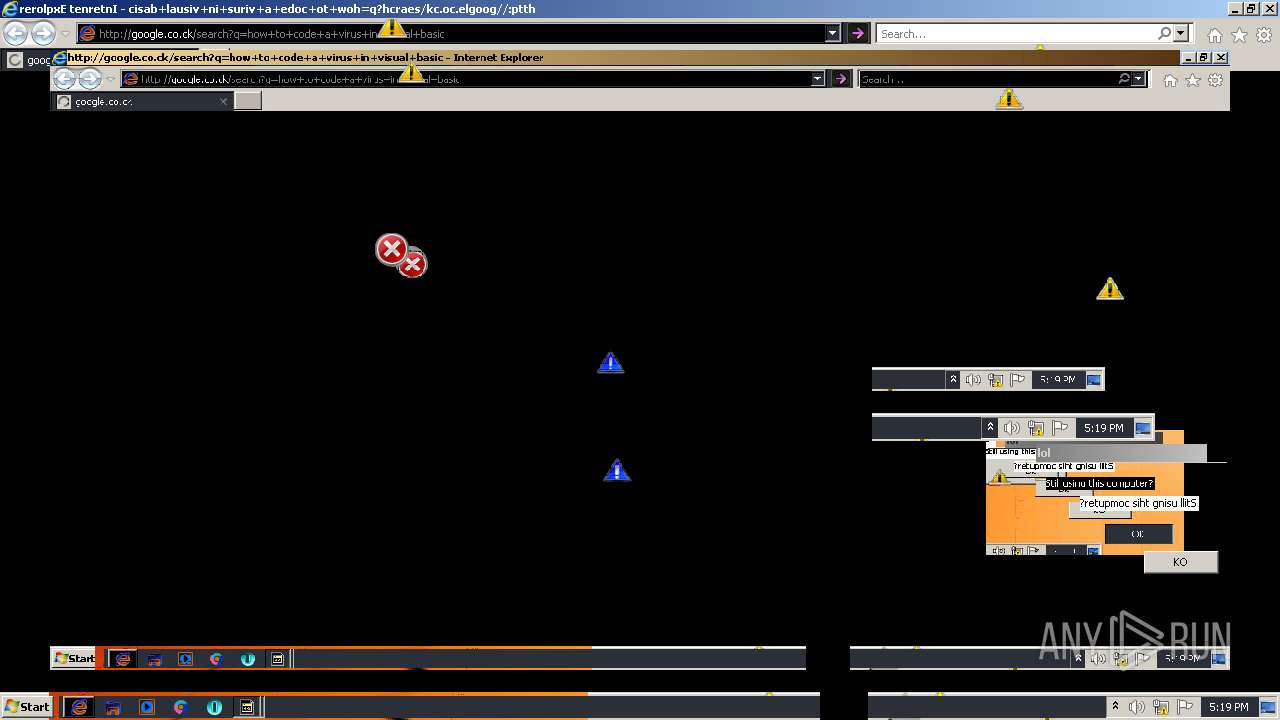
Task: Open File Explorer on the duplicated upper taskbar
Action: 154,658
